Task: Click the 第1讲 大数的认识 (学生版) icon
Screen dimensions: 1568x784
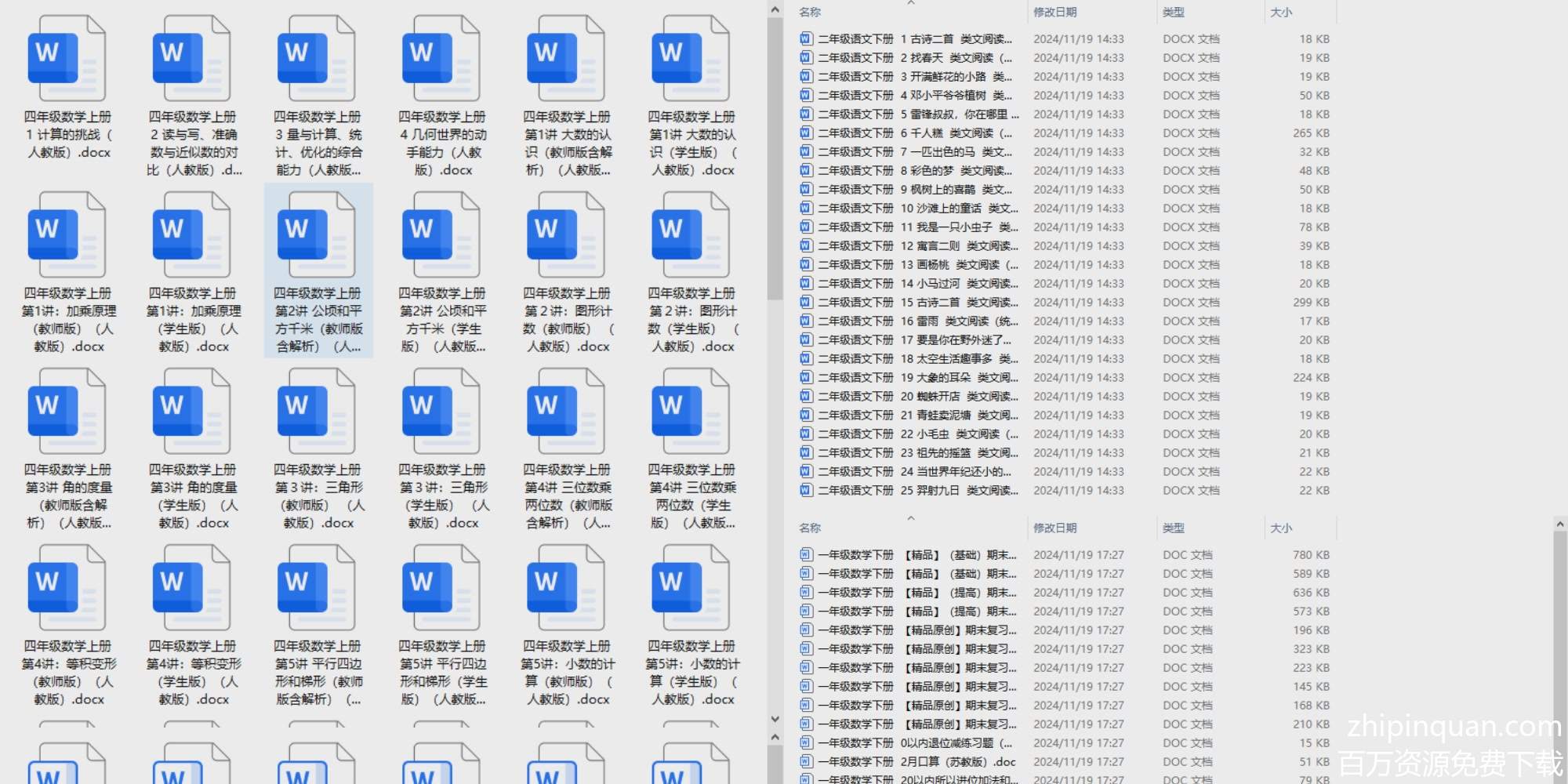Action: point(691,59)
